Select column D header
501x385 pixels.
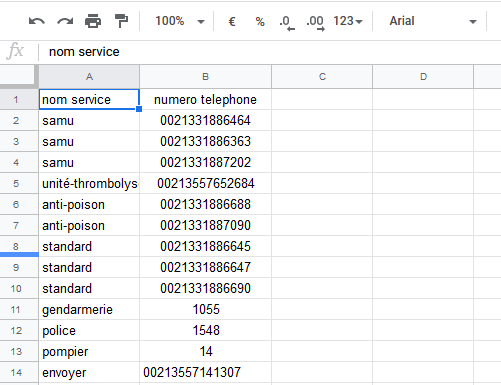coord(423,77)
